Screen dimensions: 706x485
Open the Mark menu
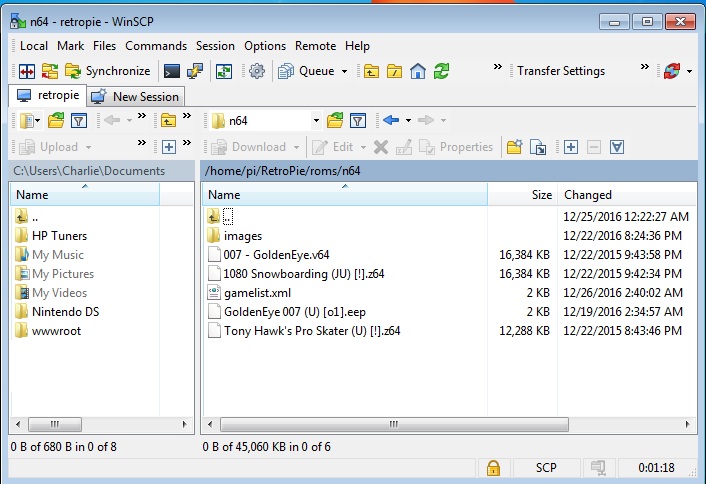[70, 46]
